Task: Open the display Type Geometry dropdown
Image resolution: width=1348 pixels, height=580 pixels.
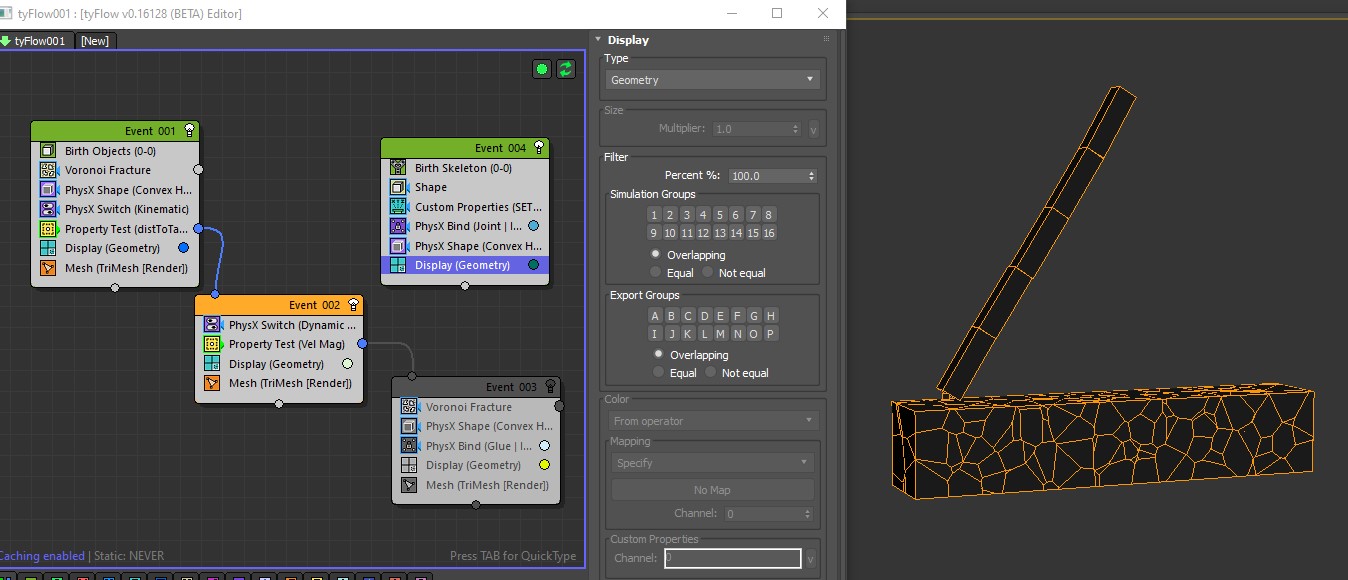Action: click(x=714, y=80)
